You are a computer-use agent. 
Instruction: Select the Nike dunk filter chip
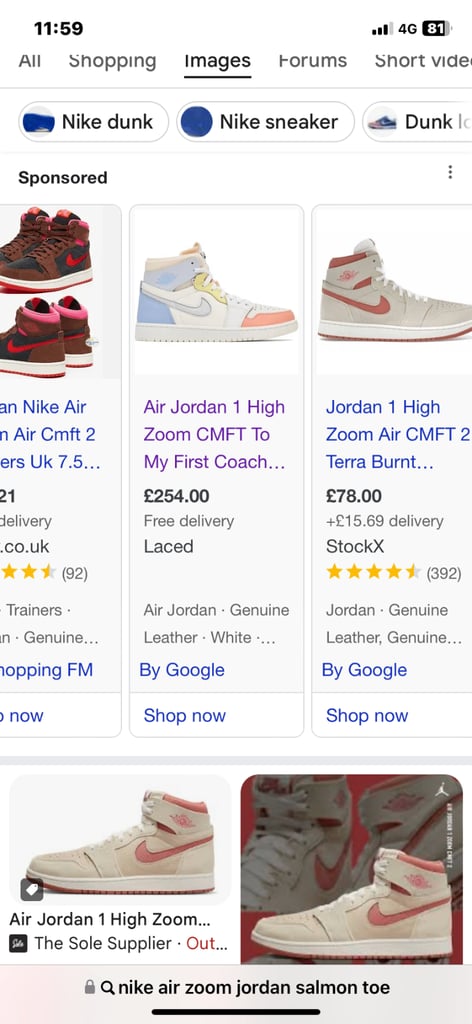click(x=93, y=121)
